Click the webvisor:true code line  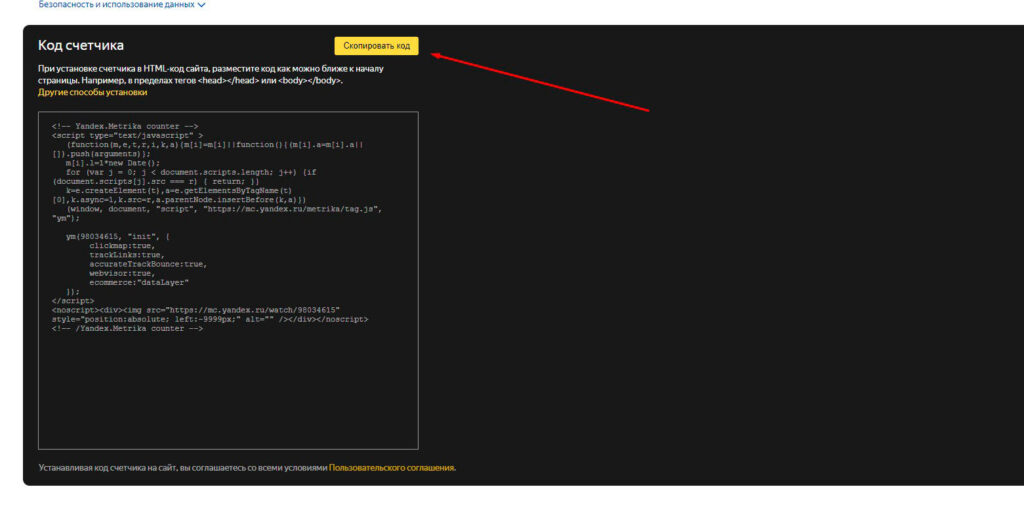coord(122,273)
